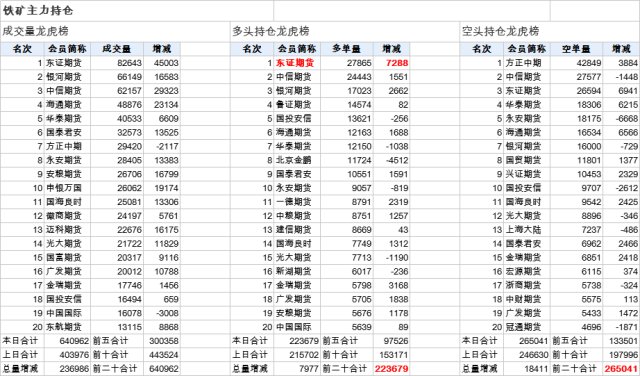Select volume cell 62157

pyautogui.click(x=129, y=91)
